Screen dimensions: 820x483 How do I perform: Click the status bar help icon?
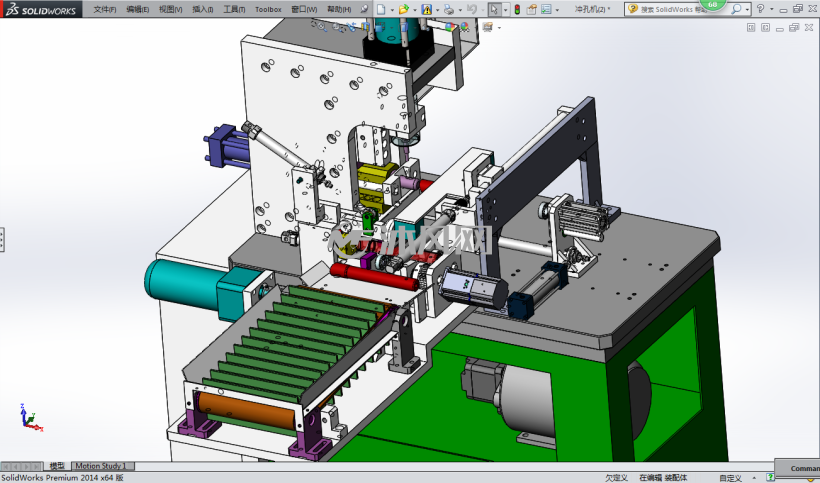(x=770, y=477)
